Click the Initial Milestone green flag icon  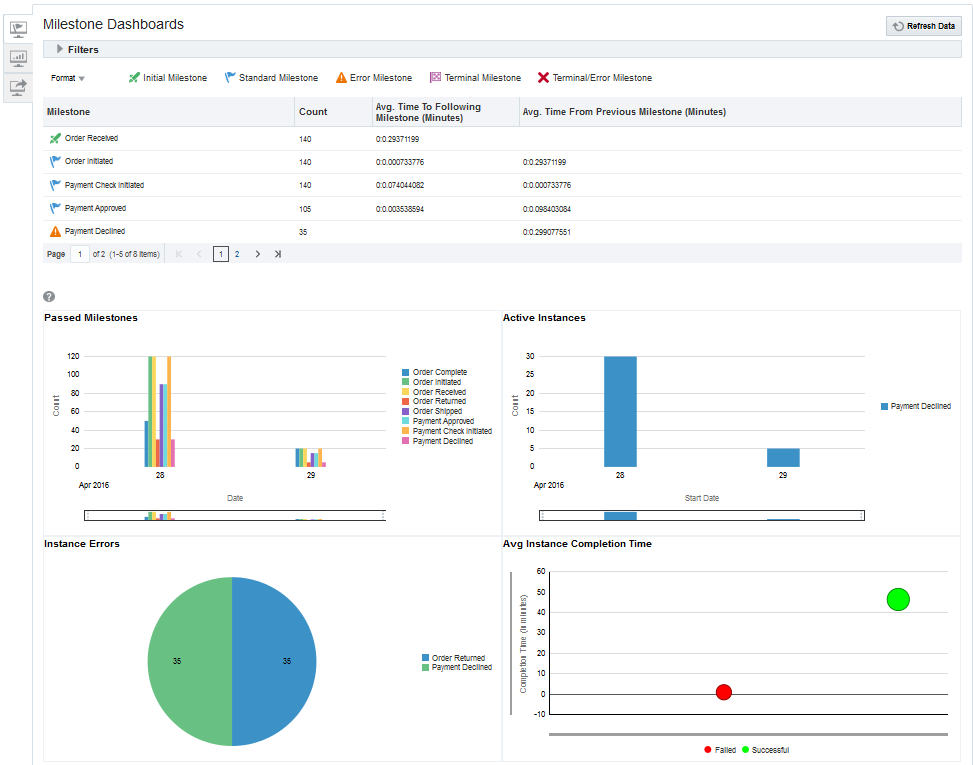click(134, 78)
